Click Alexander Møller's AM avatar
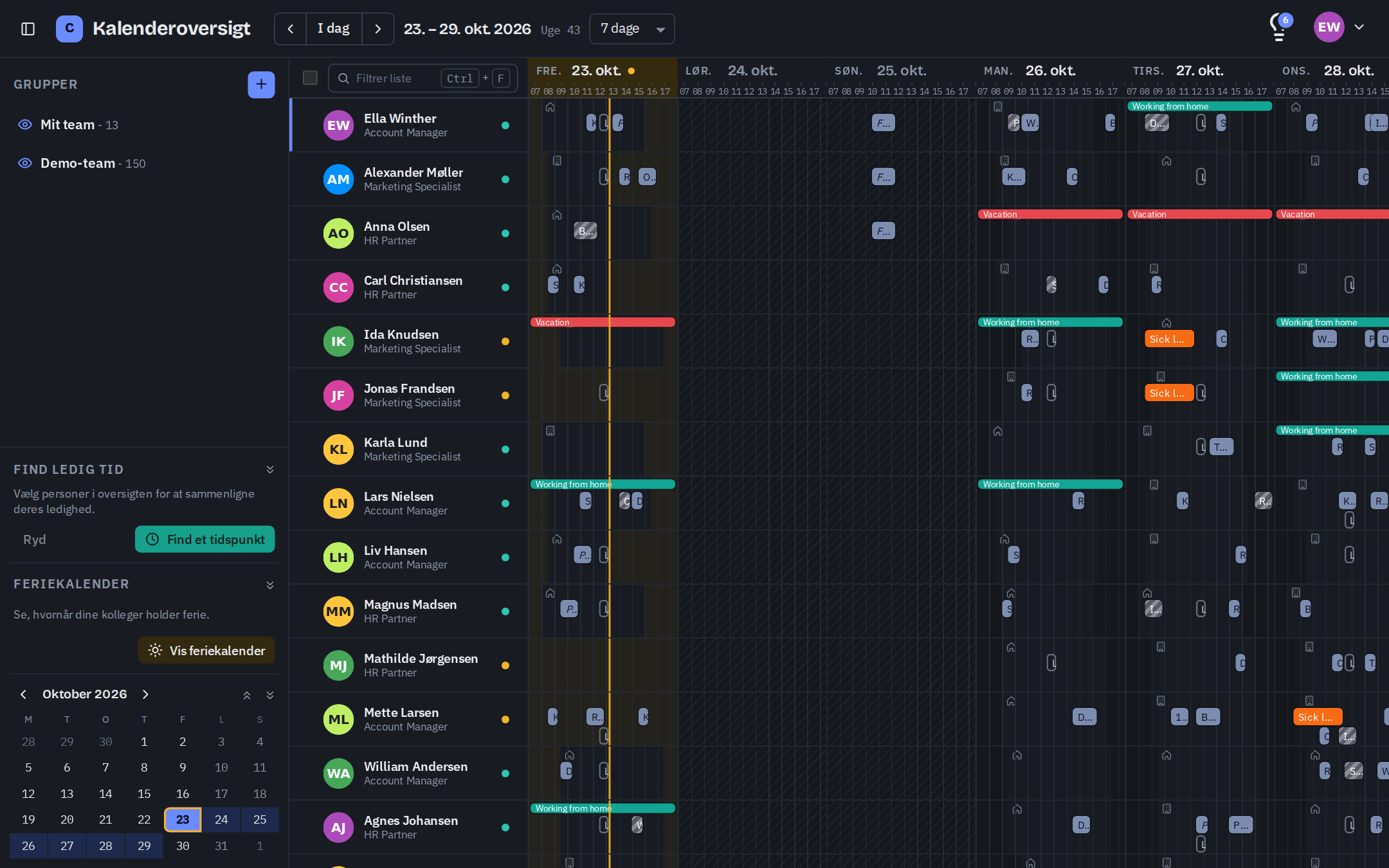The image size is (1389, 868). [x=338, y=179]
